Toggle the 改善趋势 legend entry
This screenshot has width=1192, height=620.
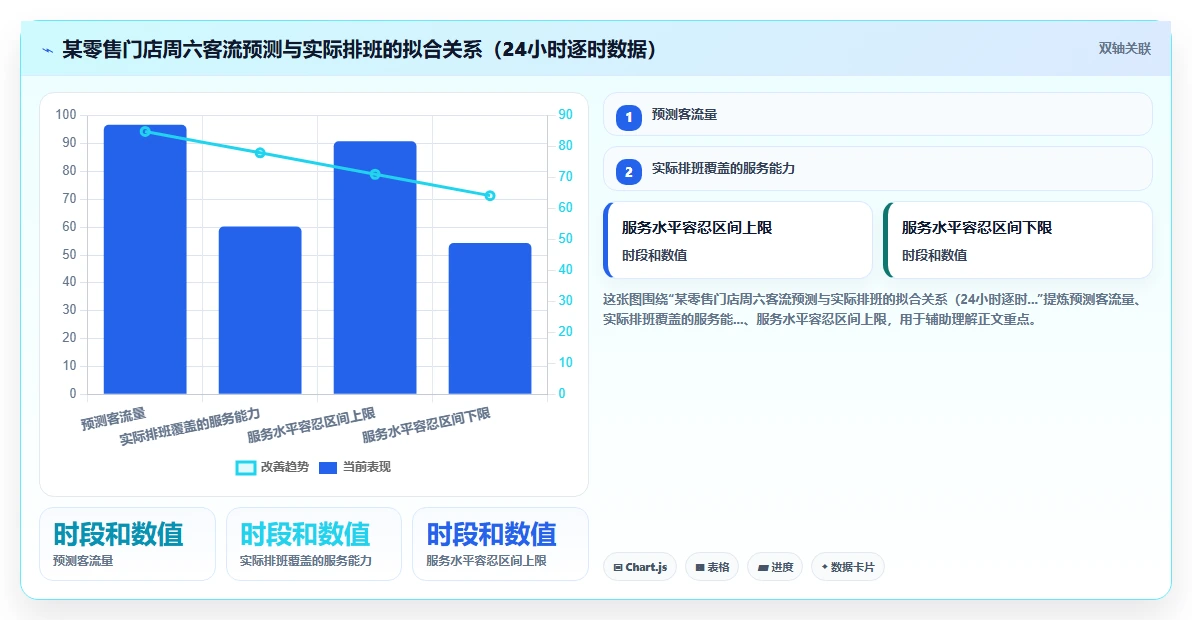(272, 467)
